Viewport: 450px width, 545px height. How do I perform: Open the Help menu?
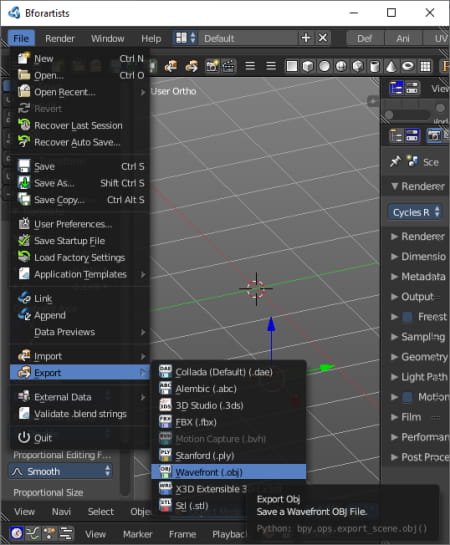151,38
